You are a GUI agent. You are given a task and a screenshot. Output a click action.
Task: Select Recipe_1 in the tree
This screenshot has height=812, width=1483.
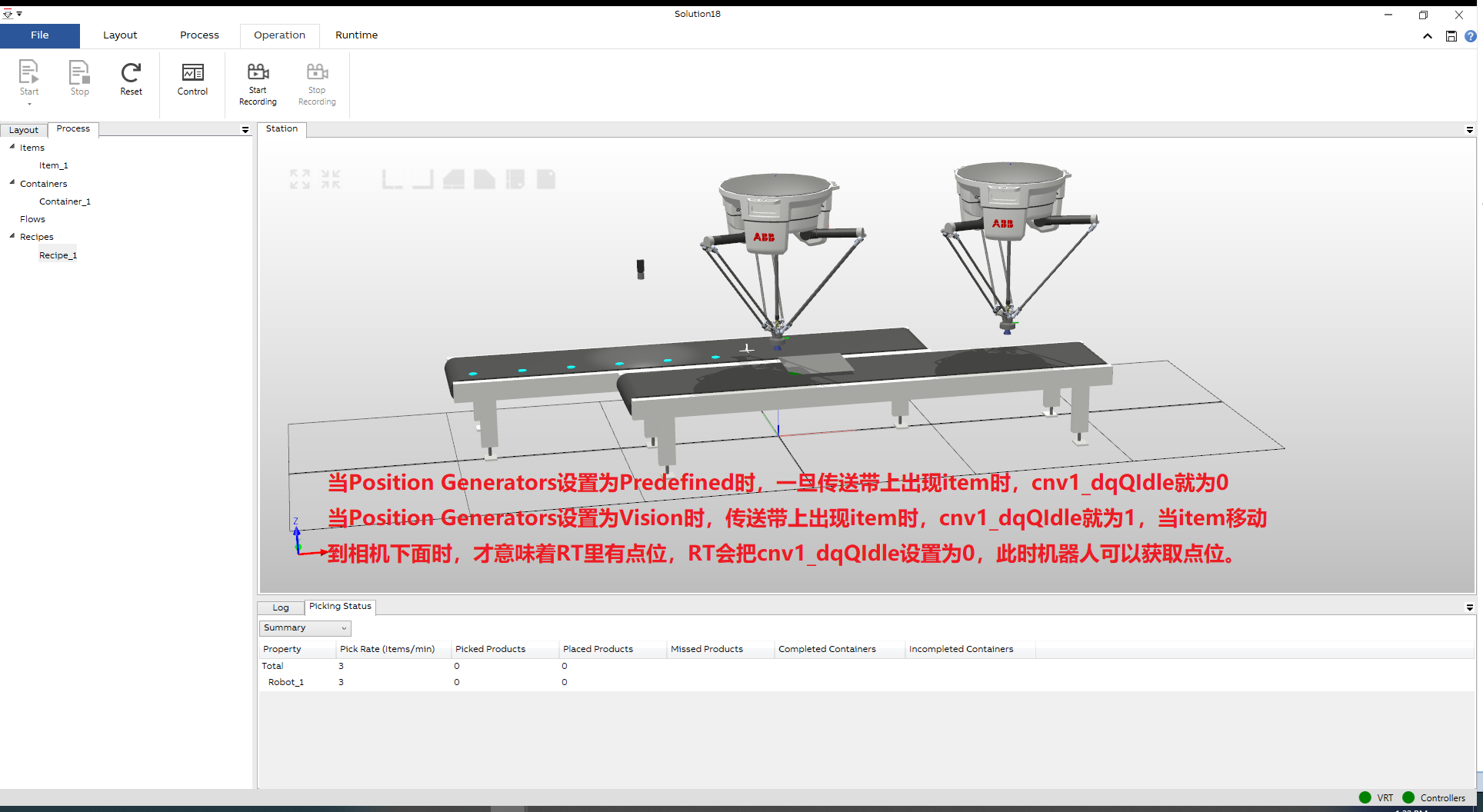58,255
